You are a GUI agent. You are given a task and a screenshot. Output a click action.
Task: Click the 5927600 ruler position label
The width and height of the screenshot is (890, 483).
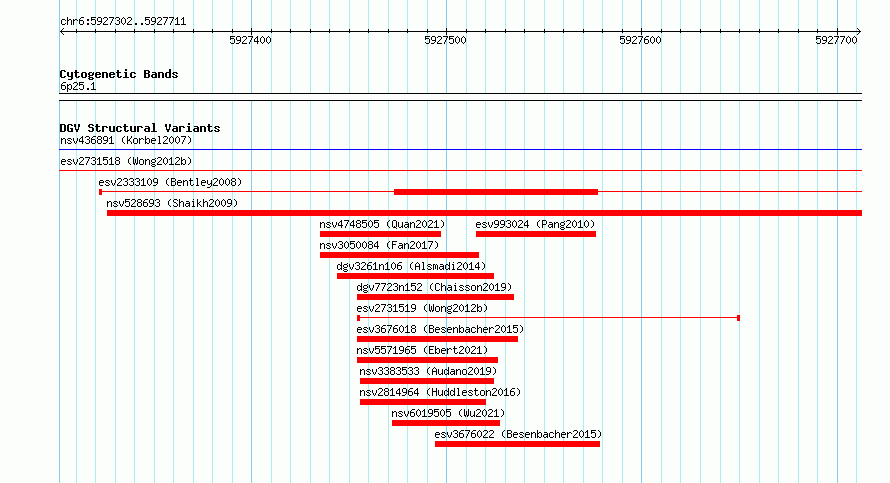pyautogui.click(x=640, y=40)
